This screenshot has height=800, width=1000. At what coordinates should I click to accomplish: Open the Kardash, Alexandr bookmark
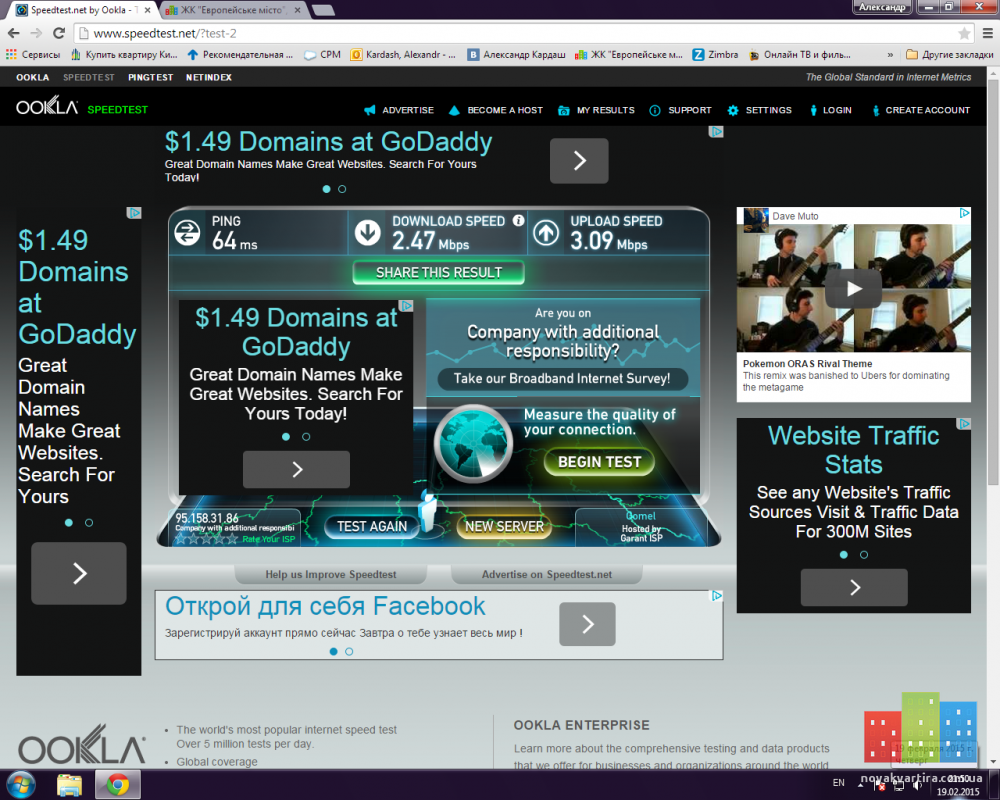click(x=404, y=55)
